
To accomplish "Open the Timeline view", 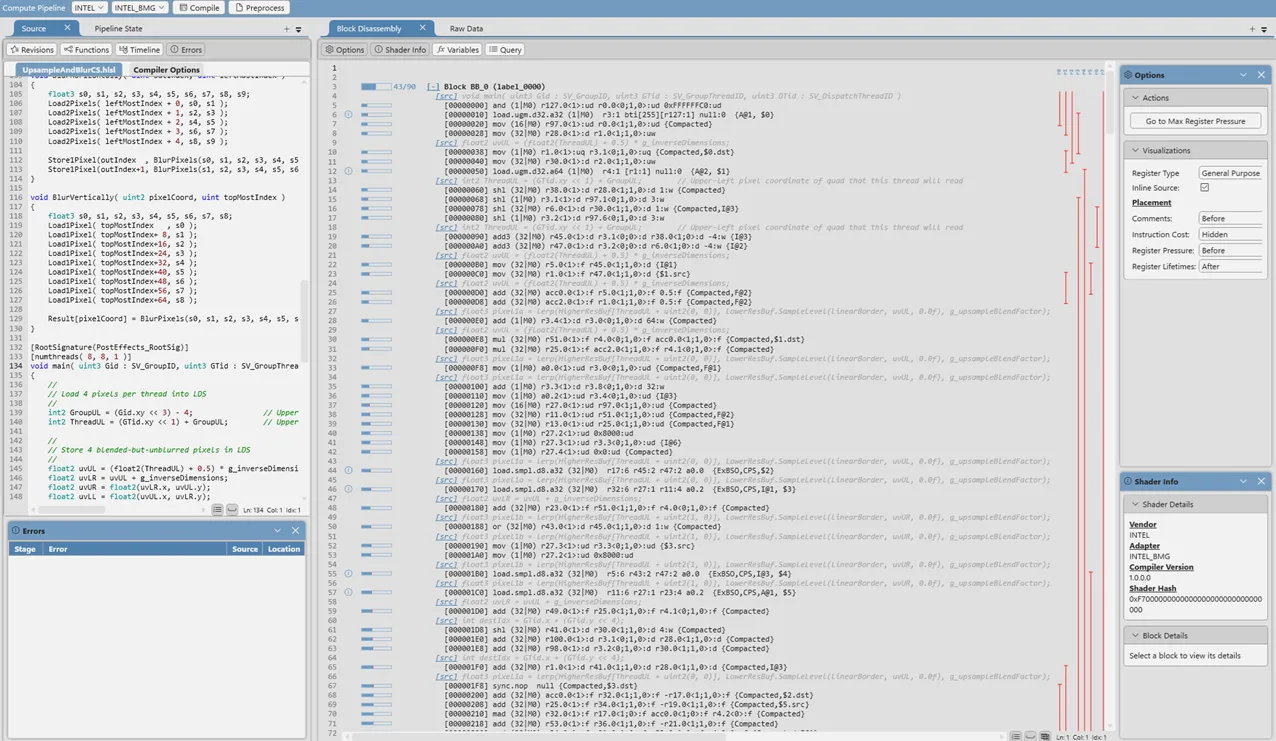I will (139, 49).
